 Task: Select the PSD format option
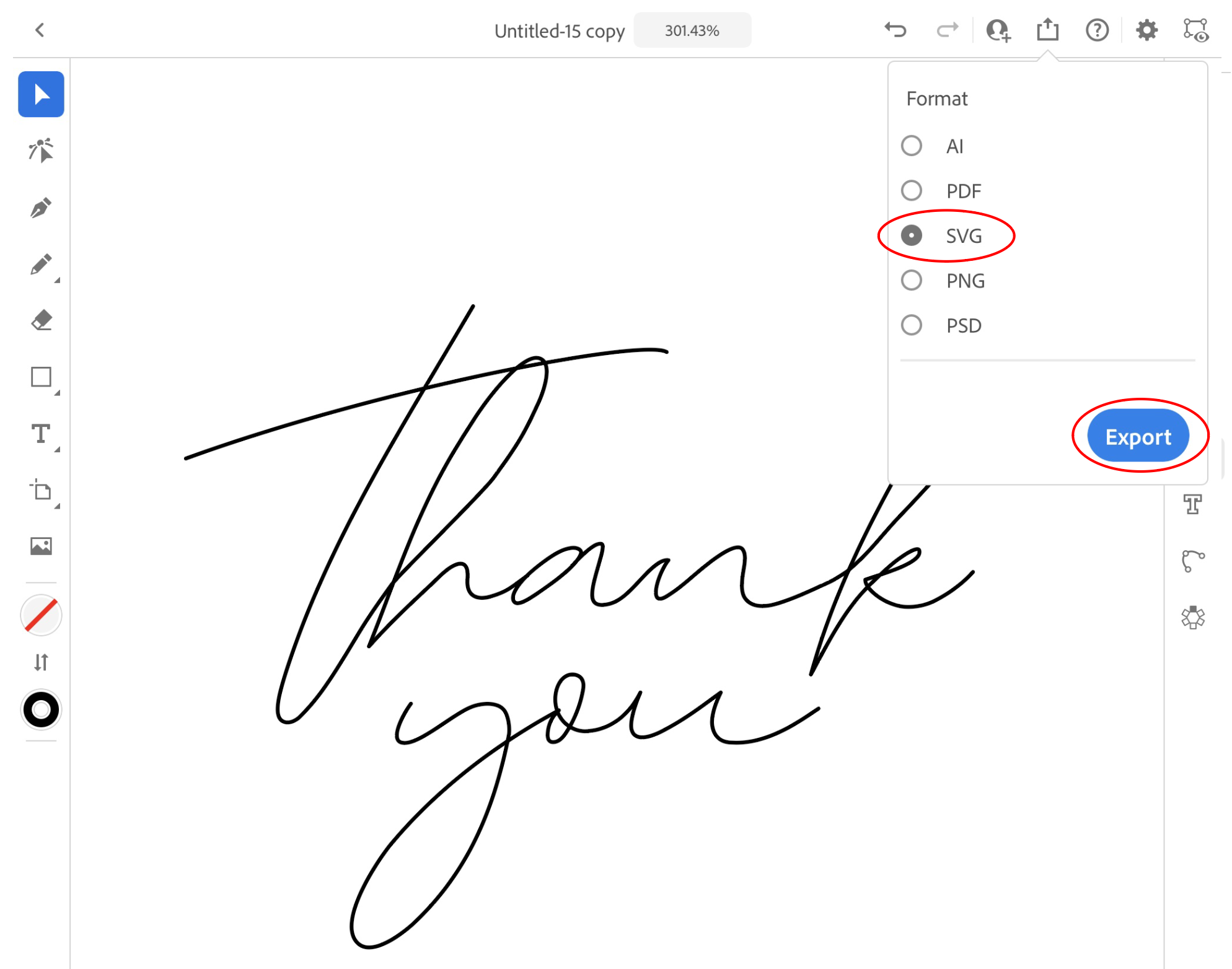click(911, 325)
